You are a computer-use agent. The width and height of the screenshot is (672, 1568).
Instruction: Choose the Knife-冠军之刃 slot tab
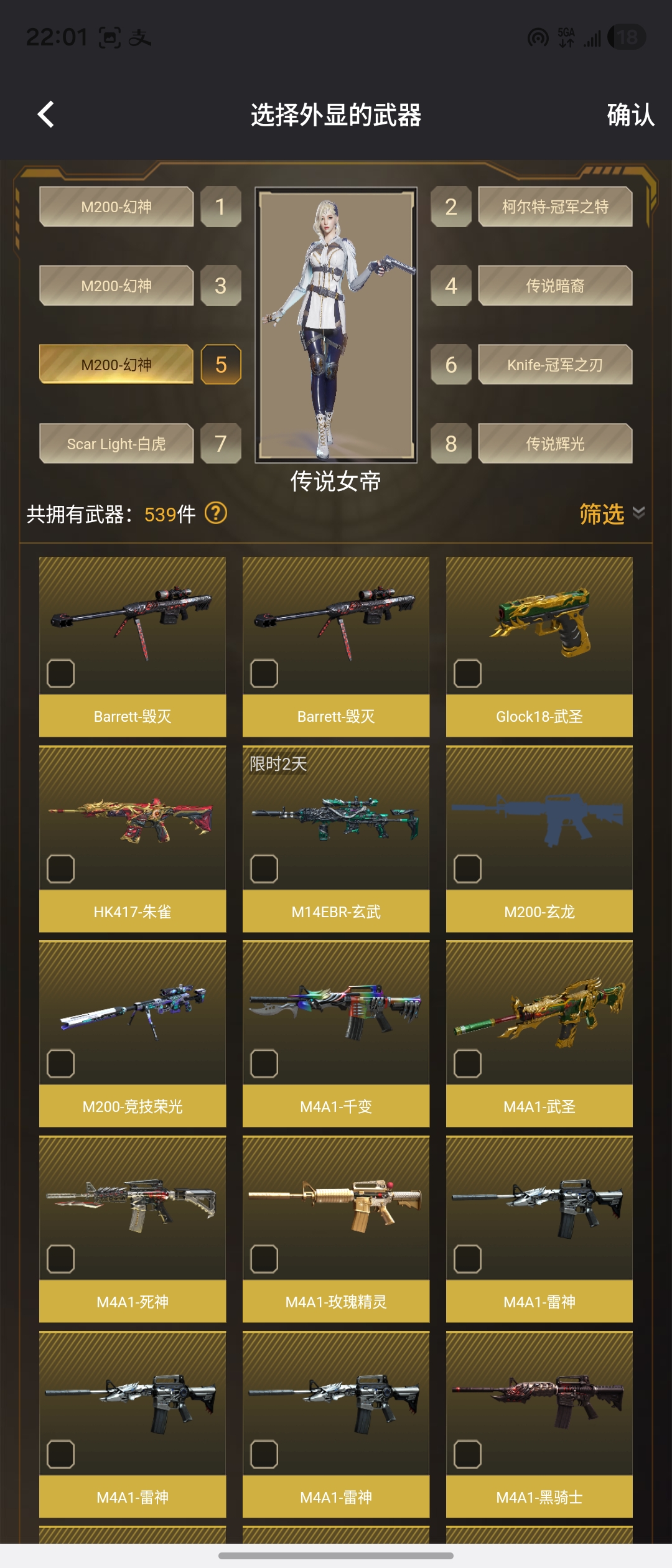point(555,365)
